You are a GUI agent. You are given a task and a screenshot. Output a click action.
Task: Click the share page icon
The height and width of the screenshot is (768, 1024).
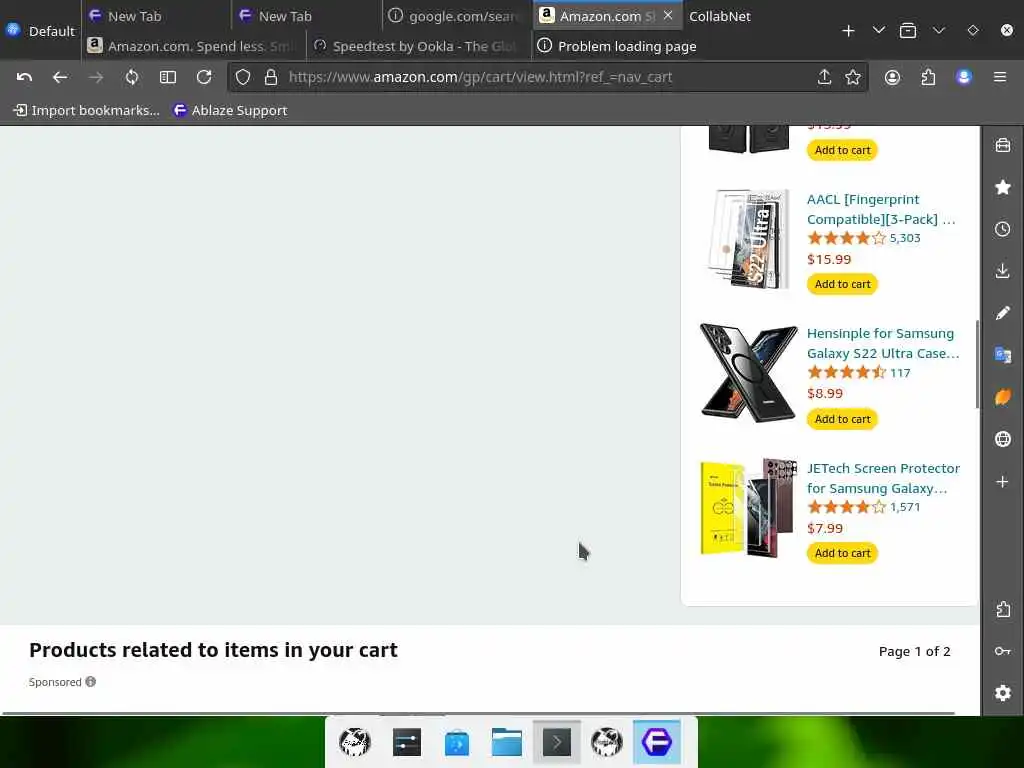coord(824,77)
